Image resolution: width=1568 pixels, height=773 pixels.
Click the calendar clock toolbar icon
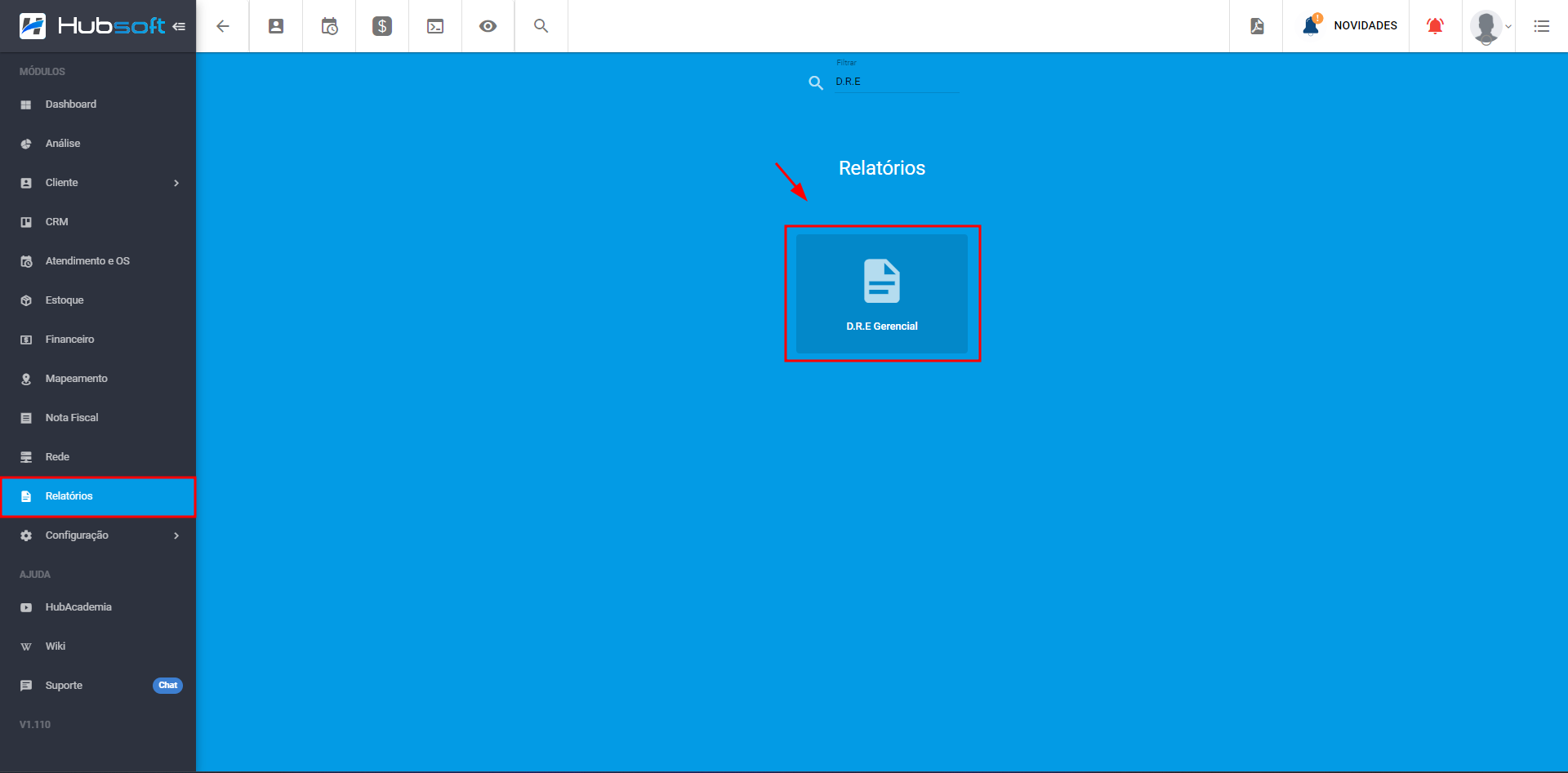(x=329, y=26)
